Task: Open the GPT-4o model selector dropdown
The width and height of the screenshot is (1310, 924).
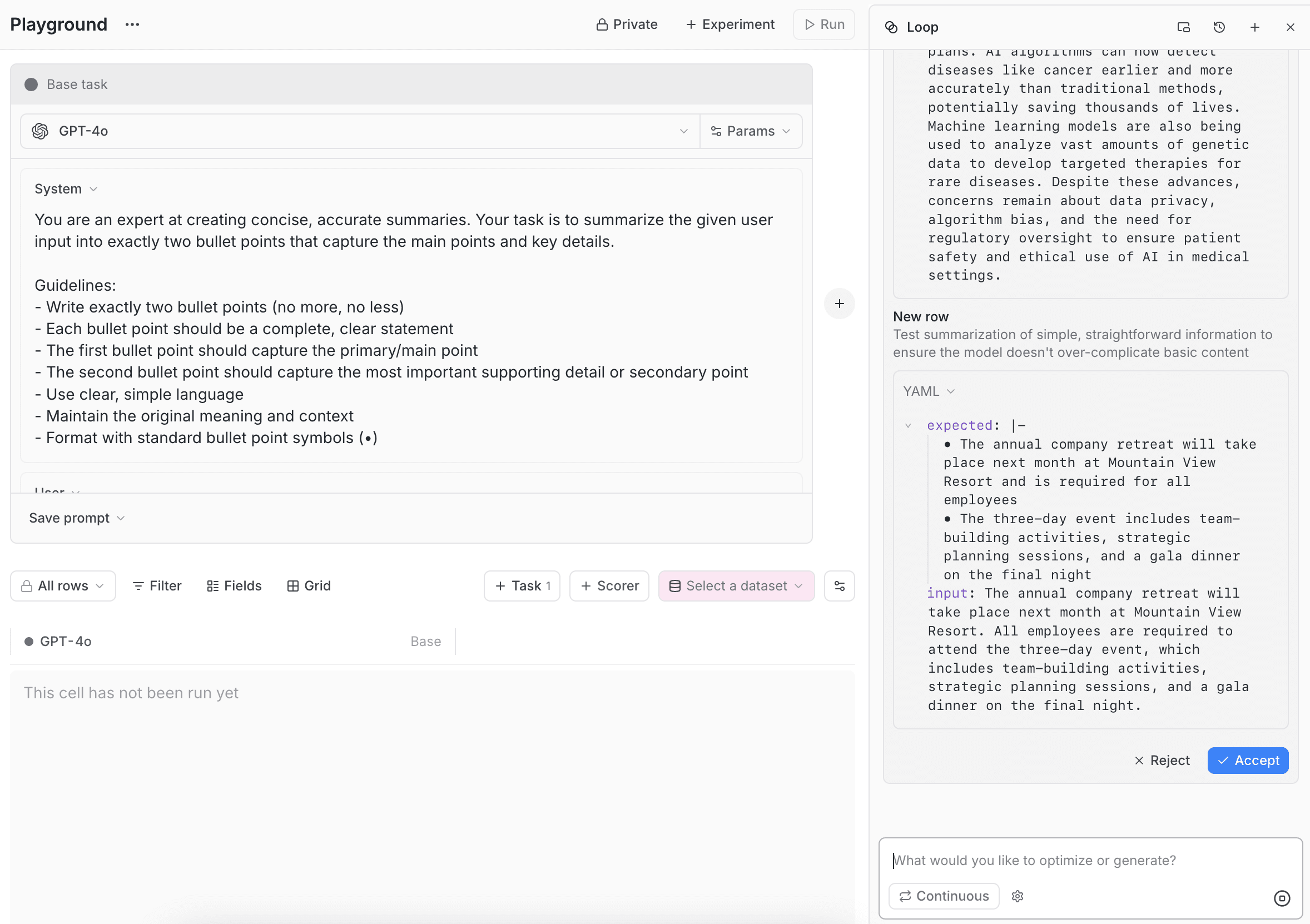Action: 683,131
